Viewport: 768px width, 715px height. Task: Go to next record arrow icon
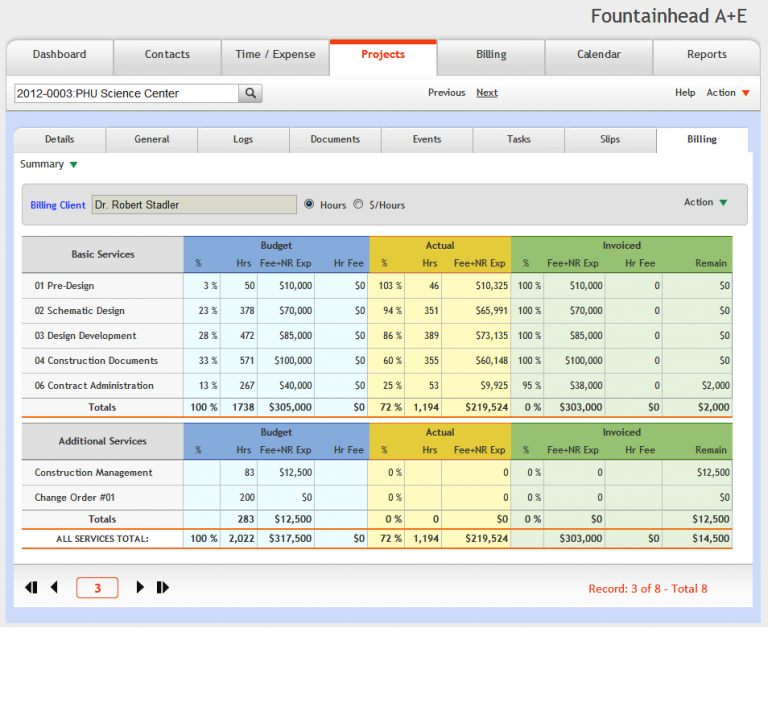[x=140, y=588]
